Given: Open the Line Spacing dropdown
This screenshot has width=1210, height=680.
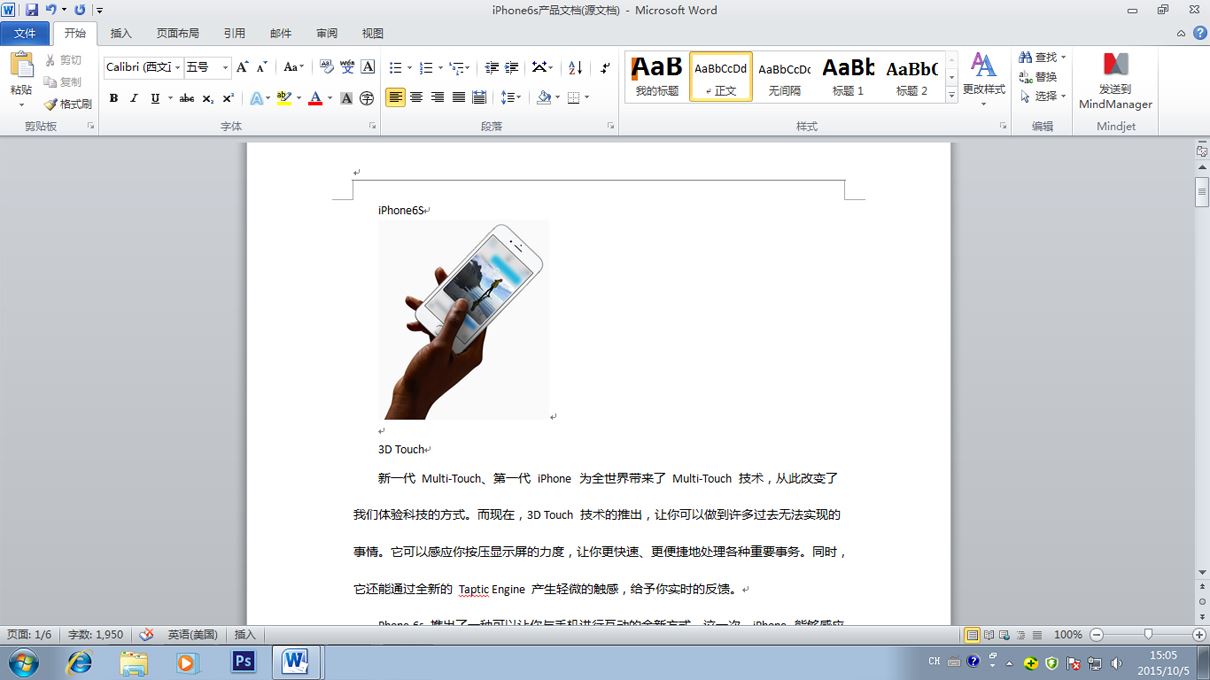Looking at the screenshot, I should click(510, 97).
